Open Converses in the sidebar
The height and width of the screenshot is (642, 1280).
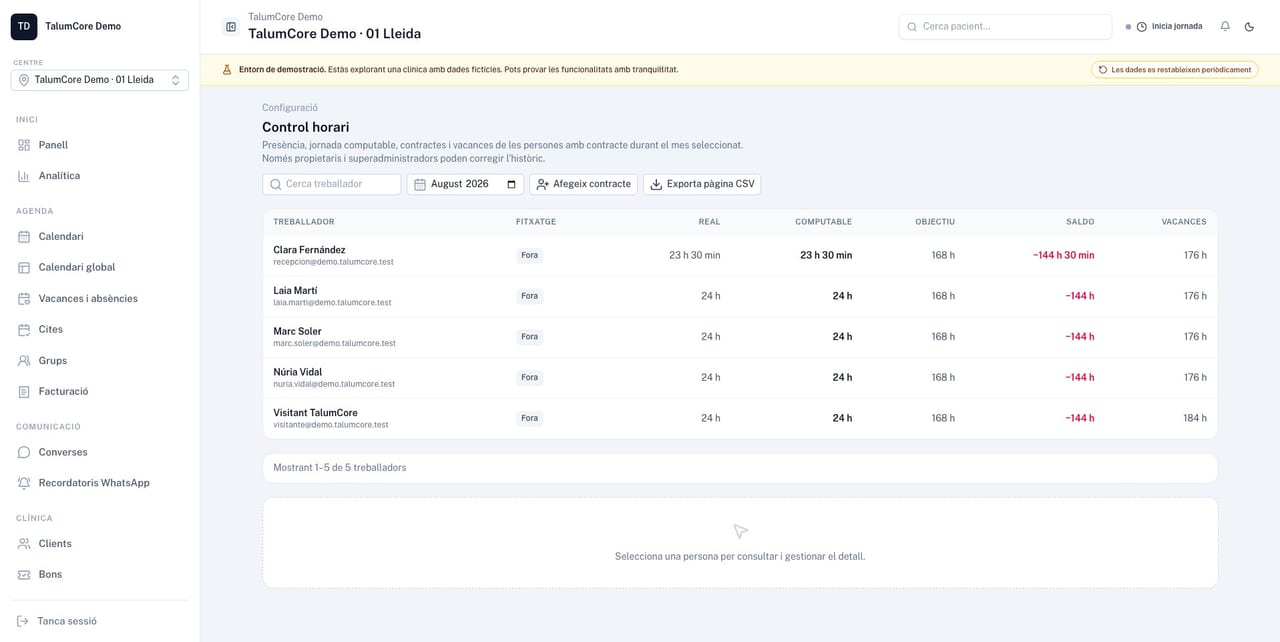coord(100,453)
